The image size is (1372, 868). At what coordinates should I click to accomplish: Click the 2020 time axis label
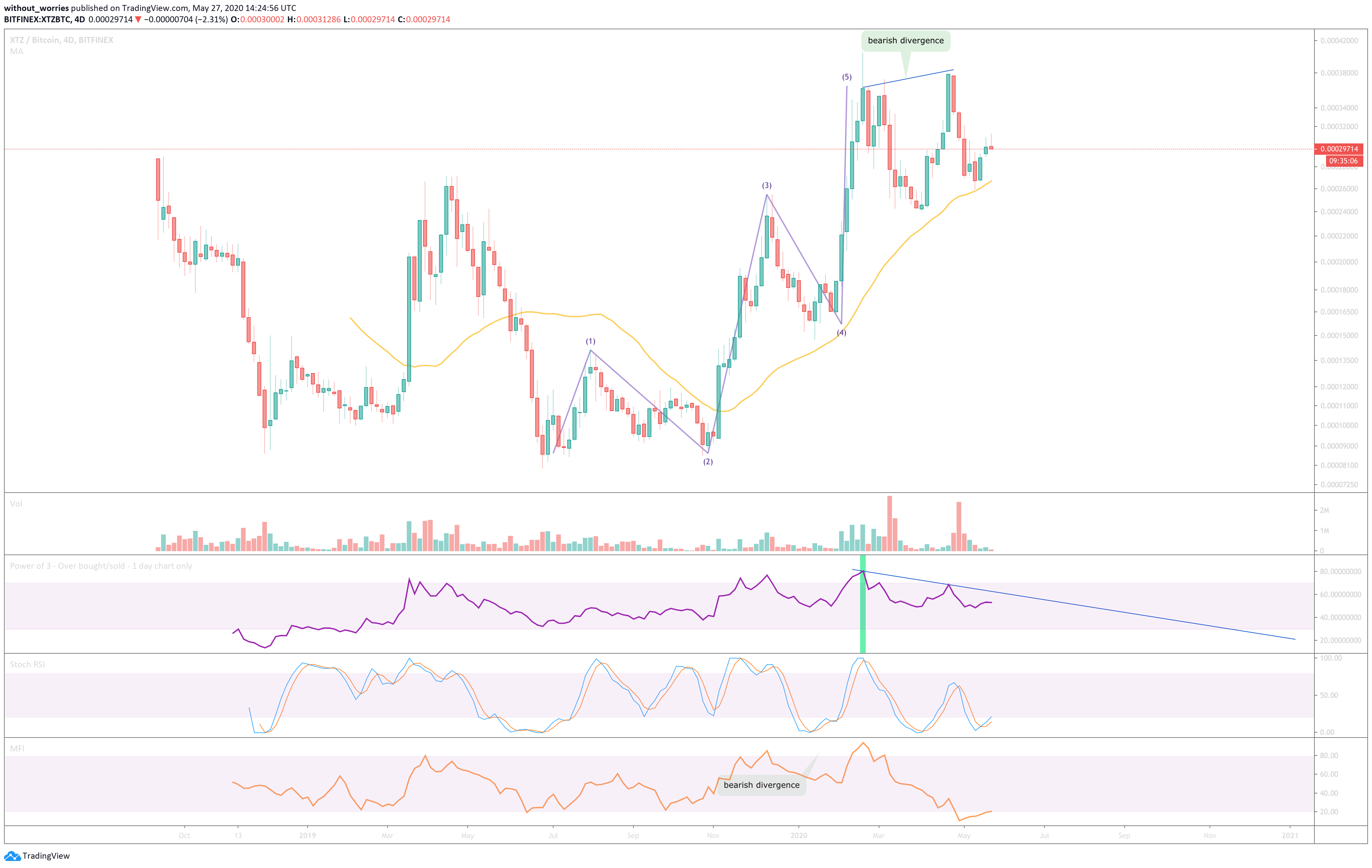pyautogui.click(x=799, y=835)
